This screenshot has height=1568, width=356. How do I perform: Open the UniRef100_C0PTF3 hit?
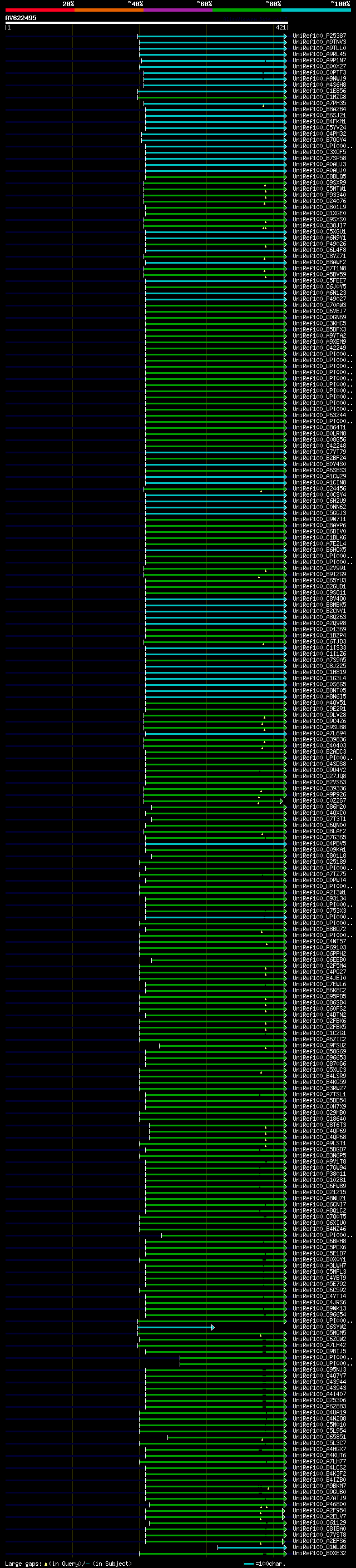point(319,72)
